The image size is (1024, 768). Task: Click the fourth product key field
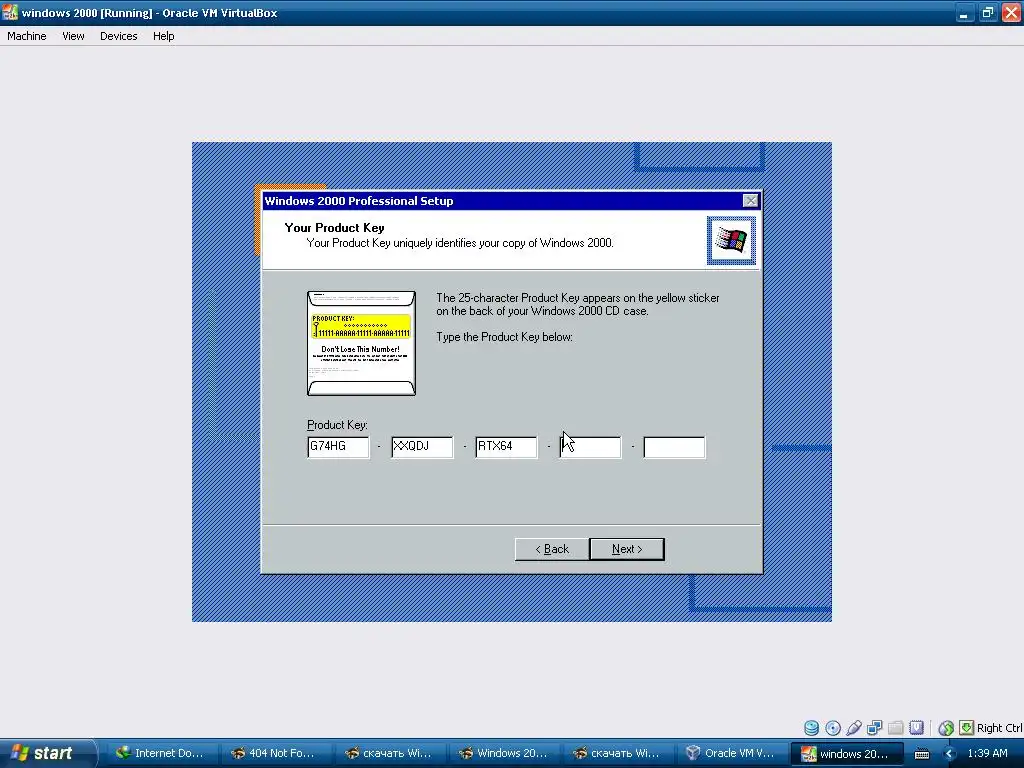[x=590, y=447]
